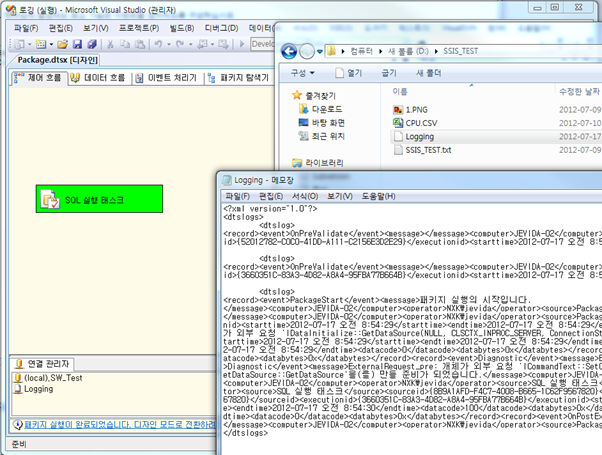Open the Development configuration combo box
This screenshot has width=602, height=455.
[x=263, y=44]
